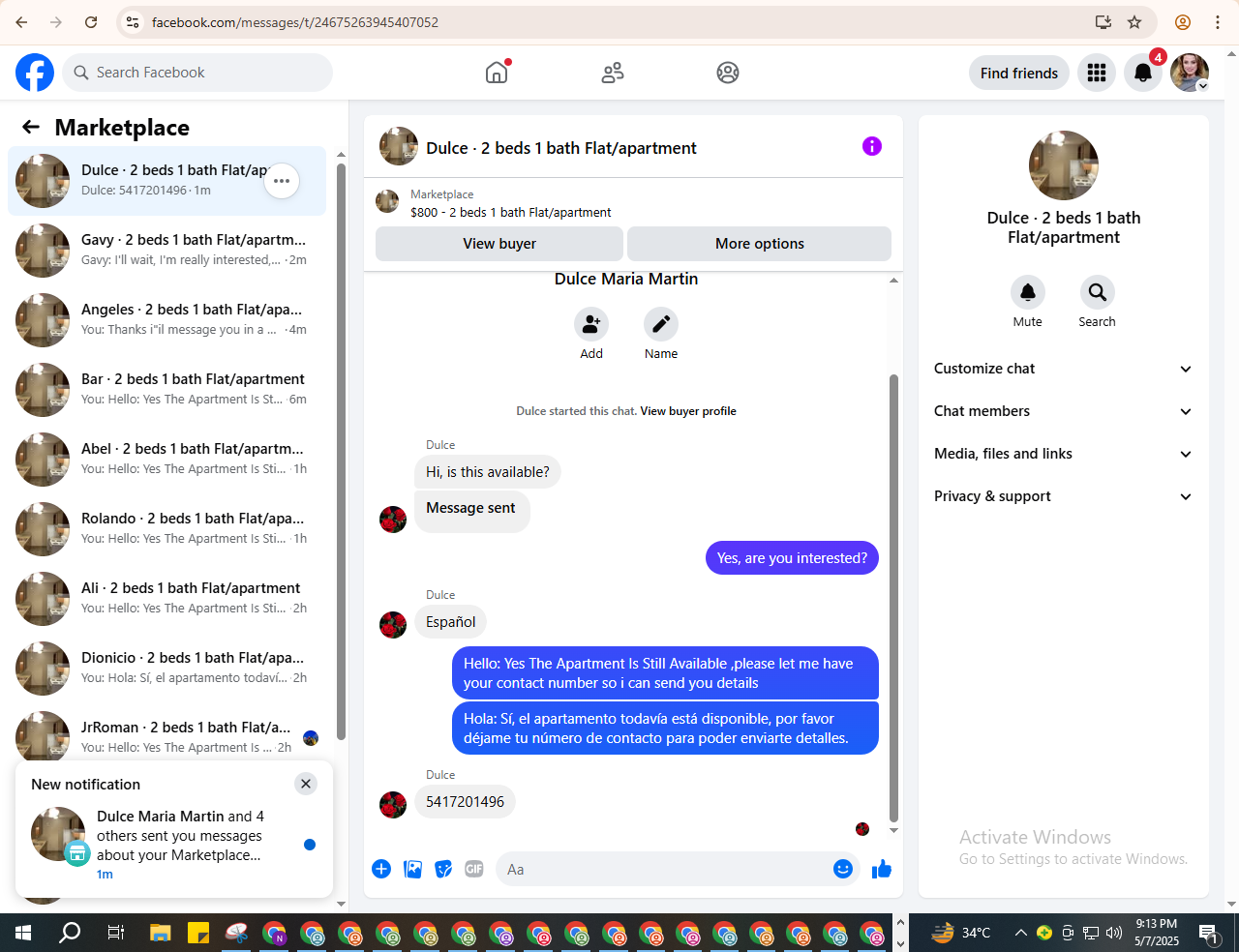
Task: Open three-dot options for Dulce chat
Action: [x=282, y=181]
